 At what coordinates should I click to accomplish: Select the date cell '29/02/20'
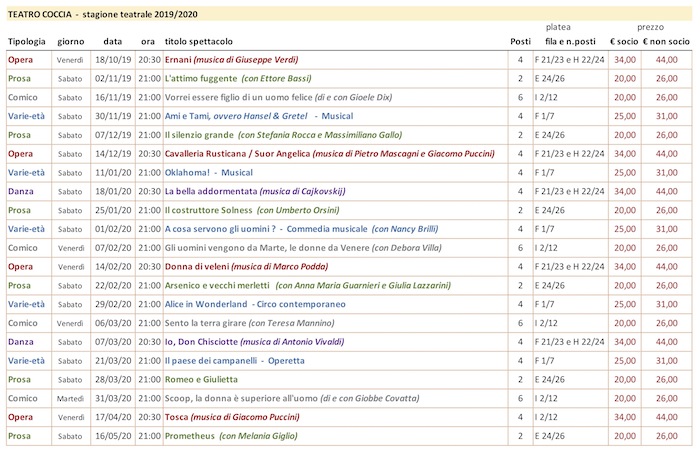113,304
